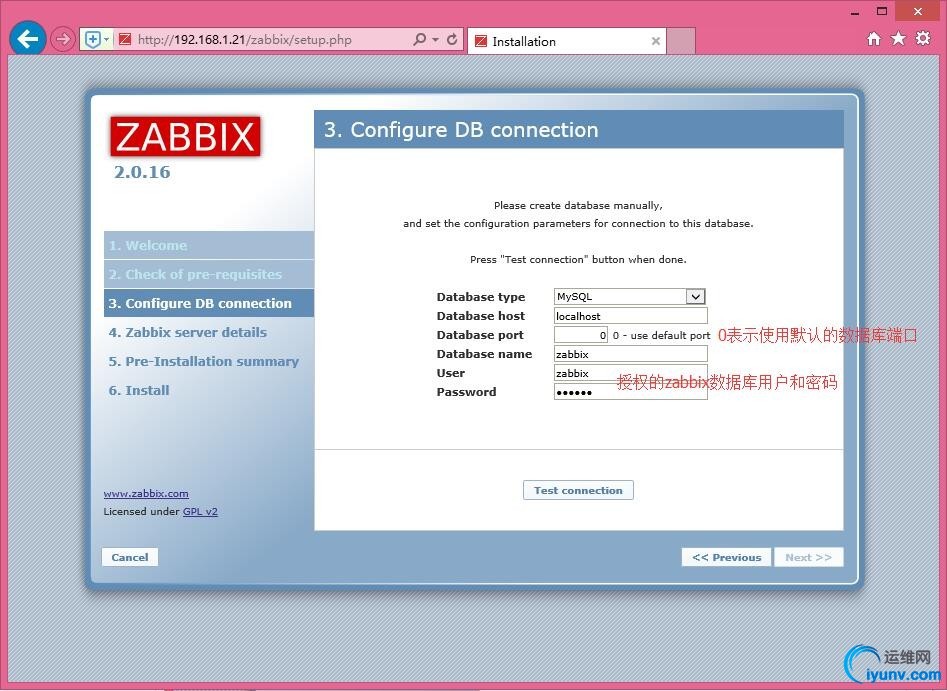Open the GPL v2 license link
947x691 pixels.
point(201,512)
